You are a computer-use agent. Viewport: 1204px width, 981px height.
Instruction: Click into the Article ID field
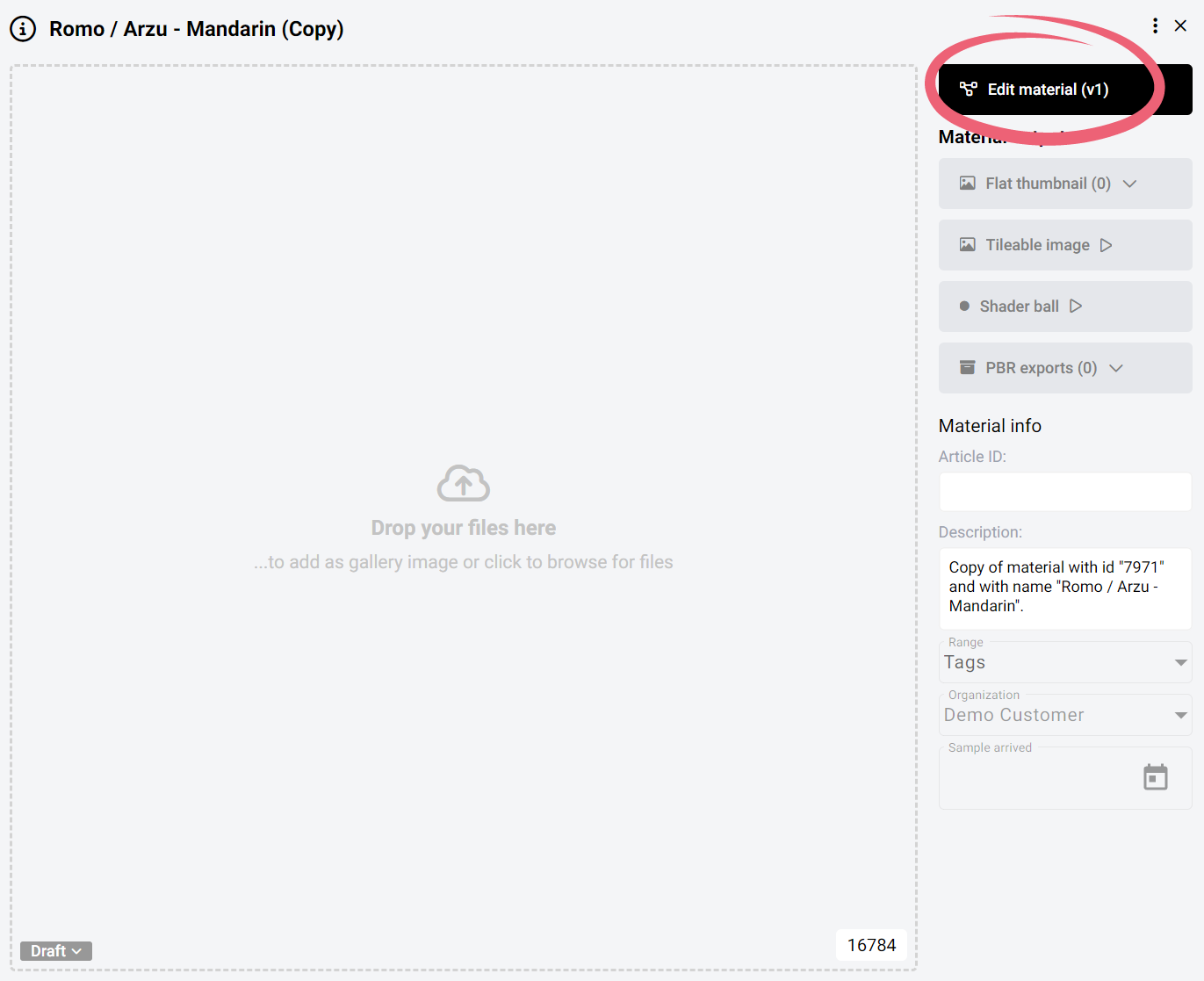click(1064, 492)
